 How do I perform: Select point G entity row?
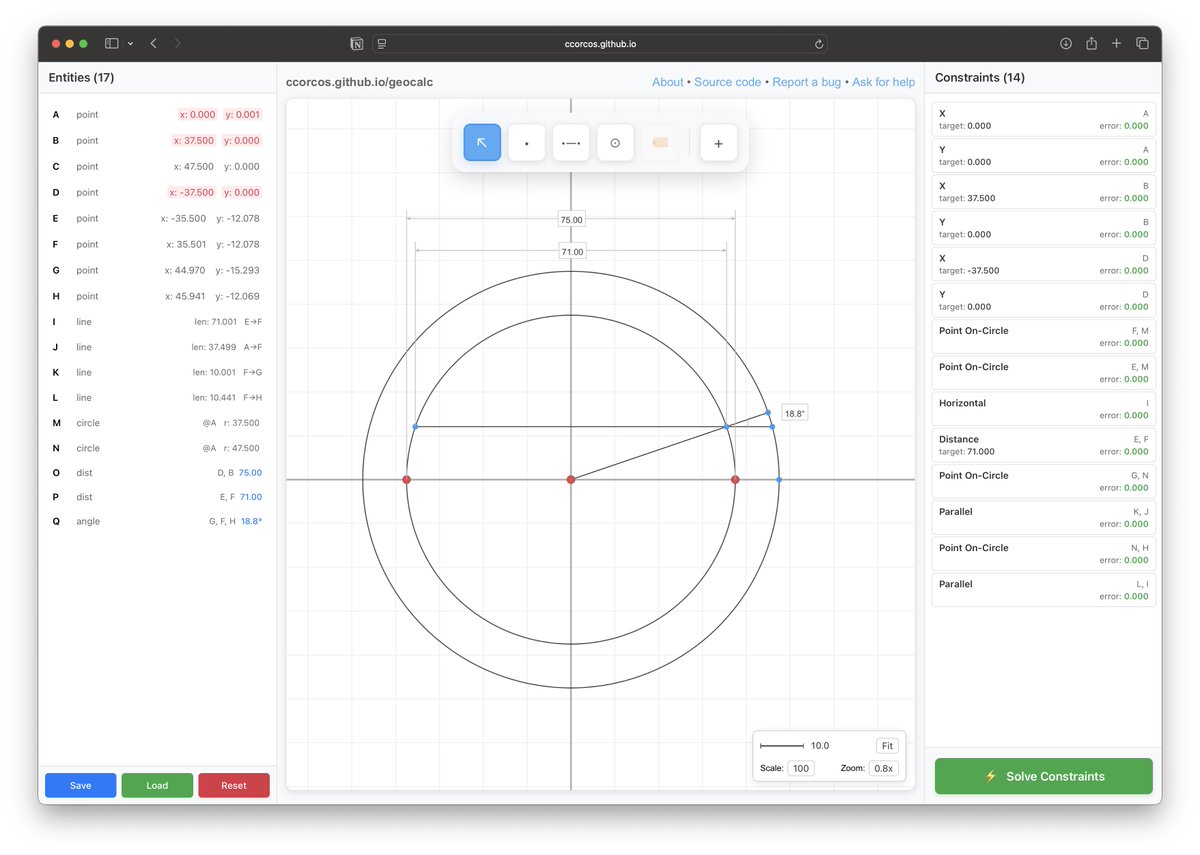click(x=157, y=270)
